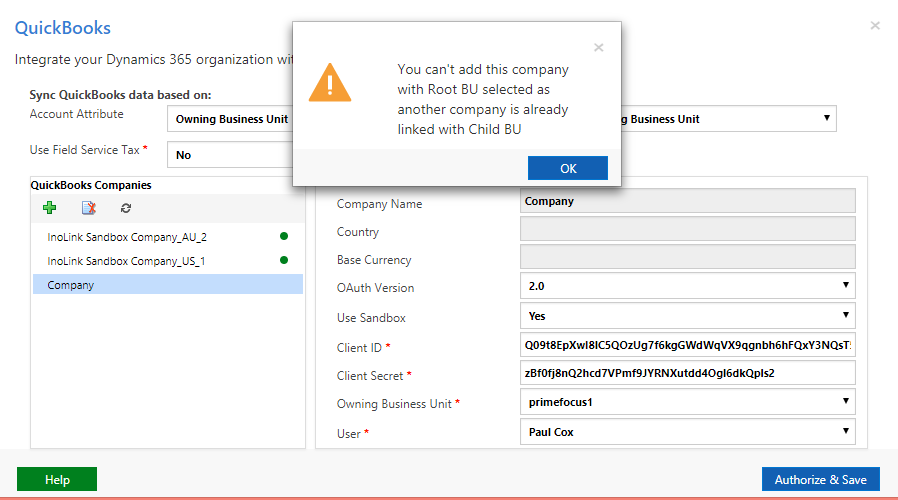Click the 'User' field label
Viewport: 898px width, 500px height.
(349, 434)
